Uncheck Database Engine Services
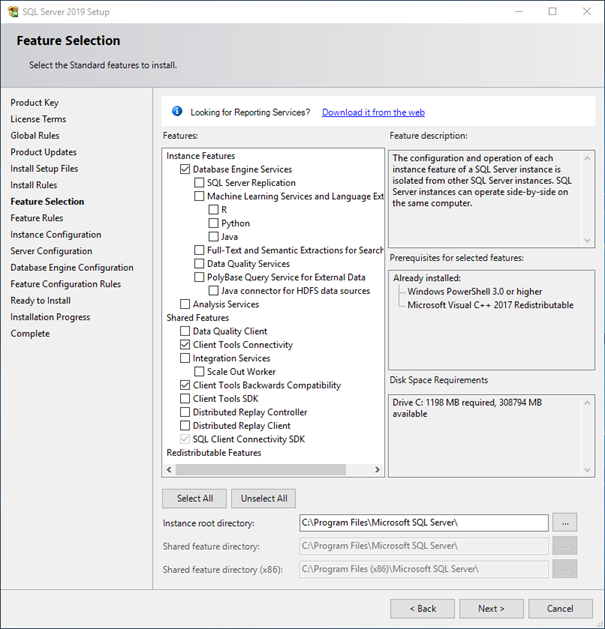Viewport: 605px width, 629px height. tap(185, 169)
